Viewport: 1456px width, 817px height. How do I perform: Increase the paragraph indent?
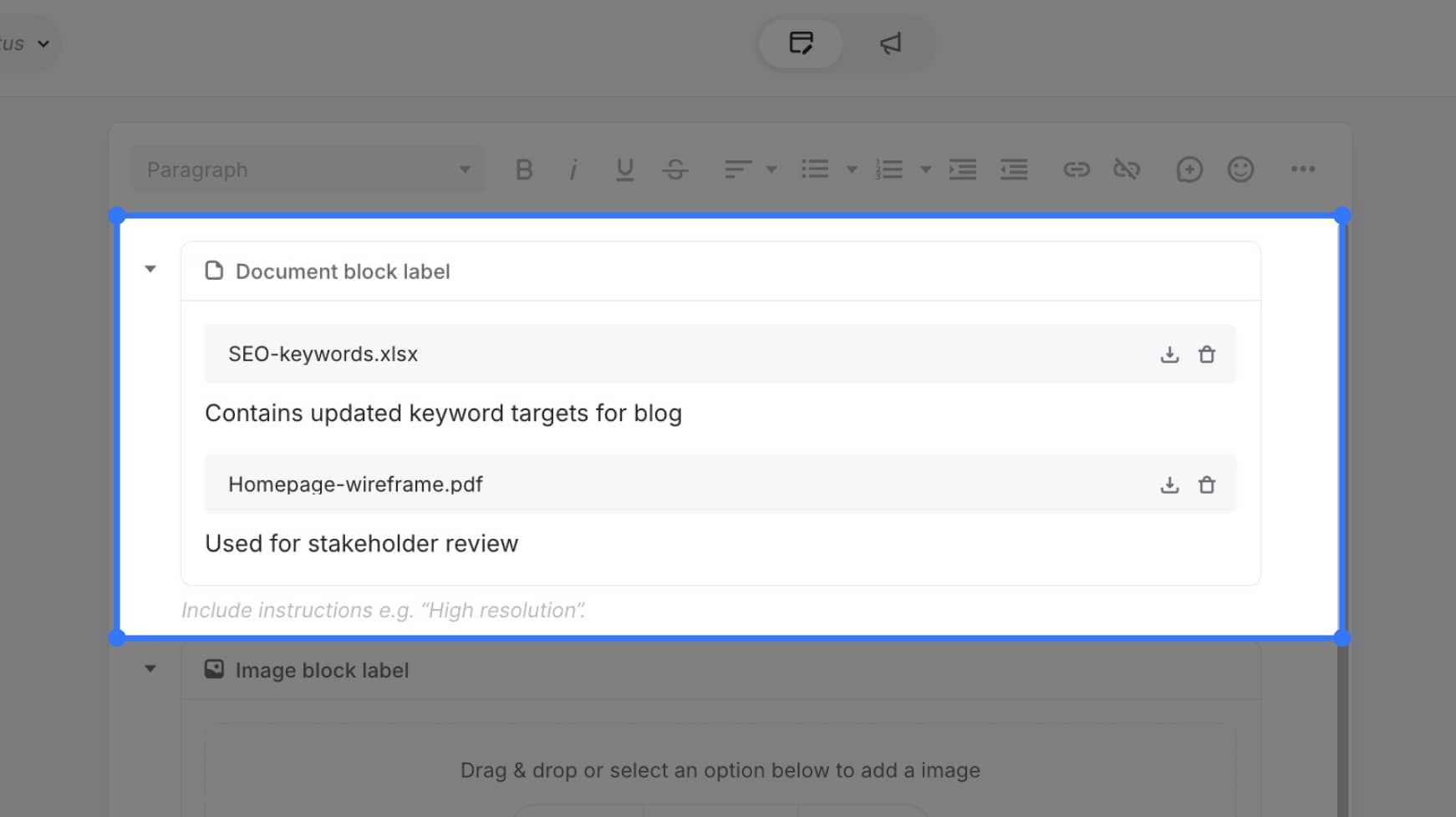963,170
